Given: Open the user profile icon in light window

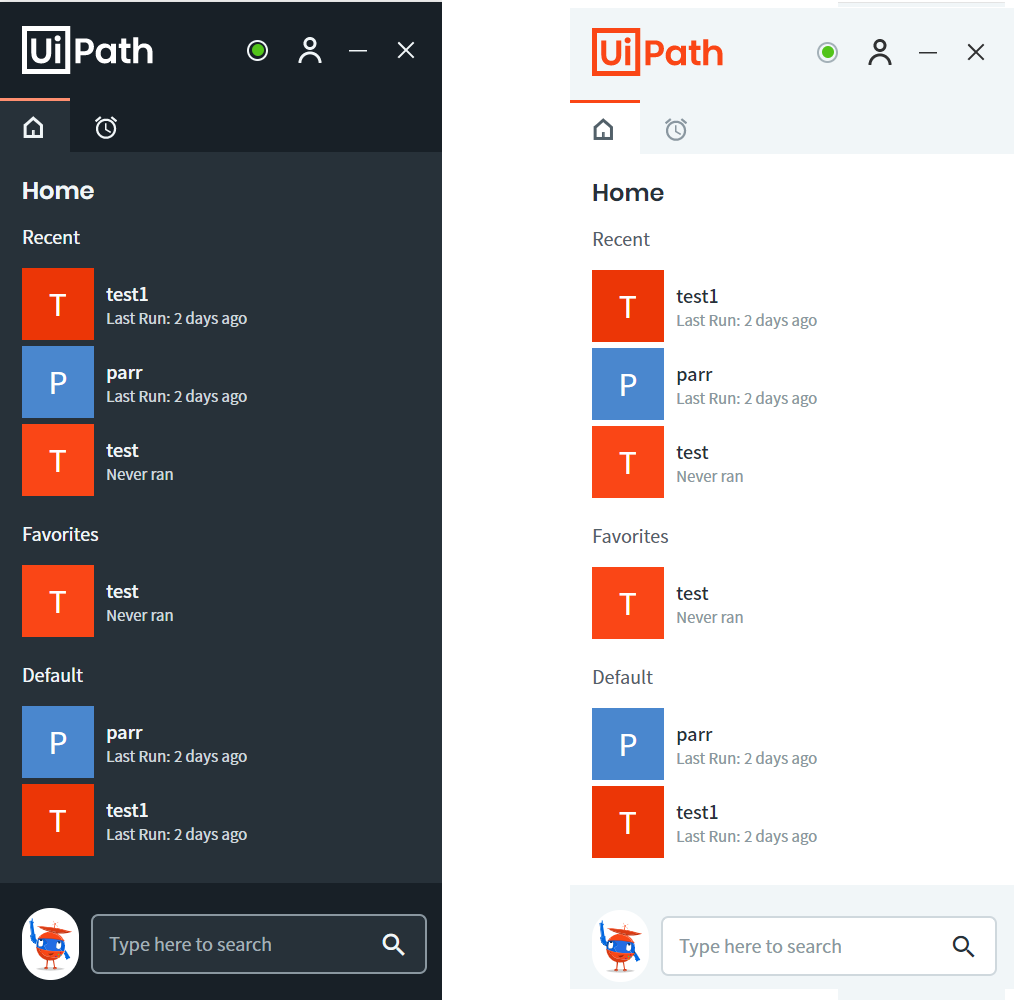Looking at the screenshot, I should (880, 52).
